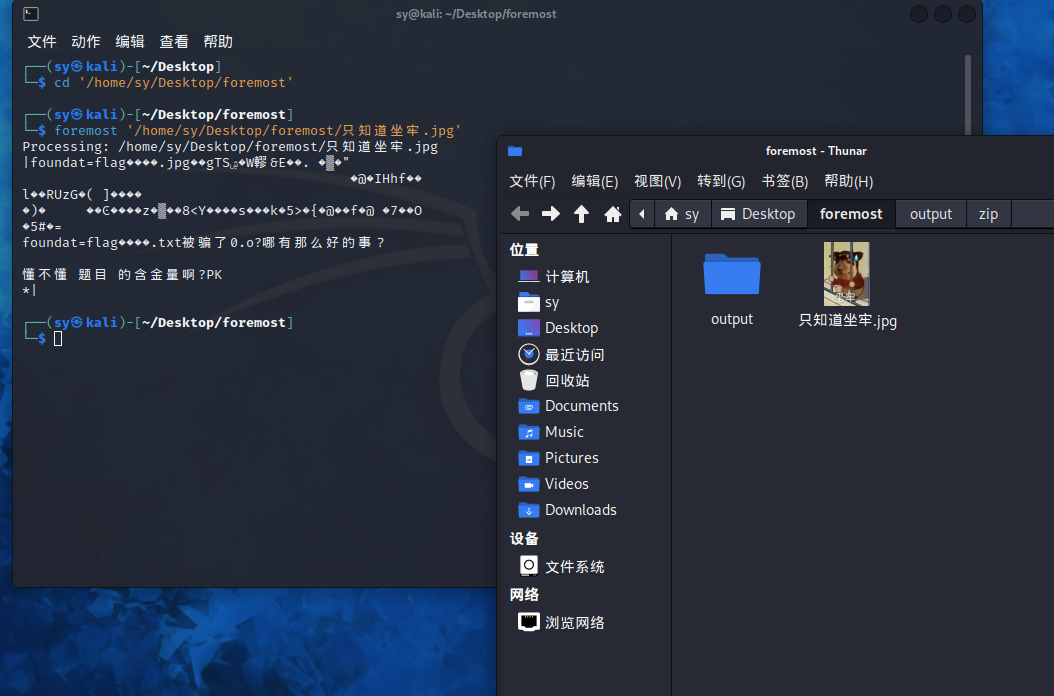Open the 只知道坐牢.jpg thumbnail

click(x=846, y=273)
